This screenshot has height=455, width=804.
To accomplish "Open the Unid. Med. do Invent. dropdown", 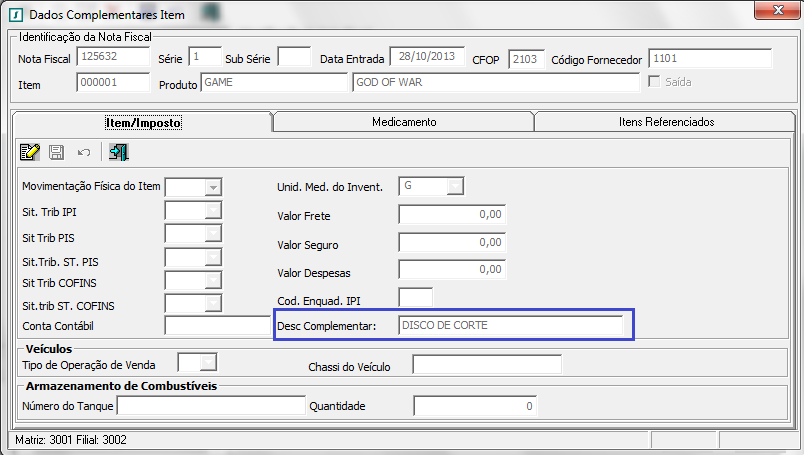I will coord(455,186).
